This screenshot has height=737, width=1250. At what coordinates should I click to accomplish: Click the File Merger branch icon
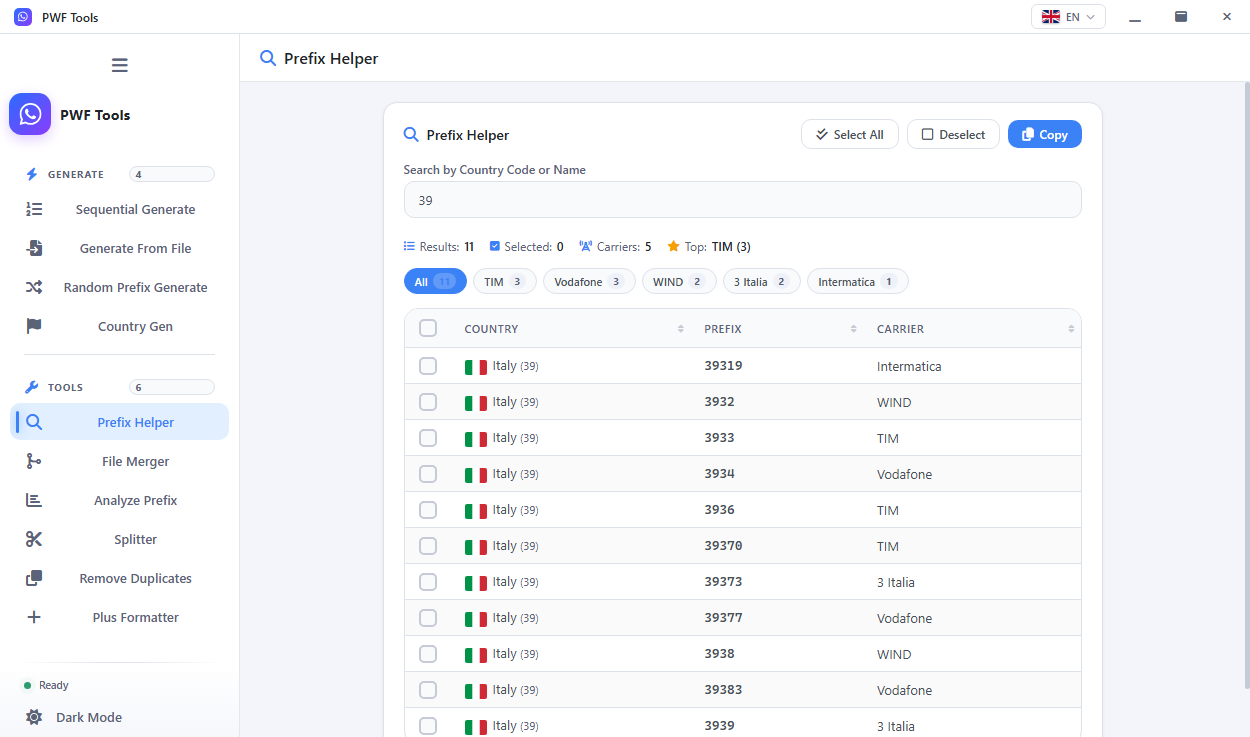(x=34, y=461)
